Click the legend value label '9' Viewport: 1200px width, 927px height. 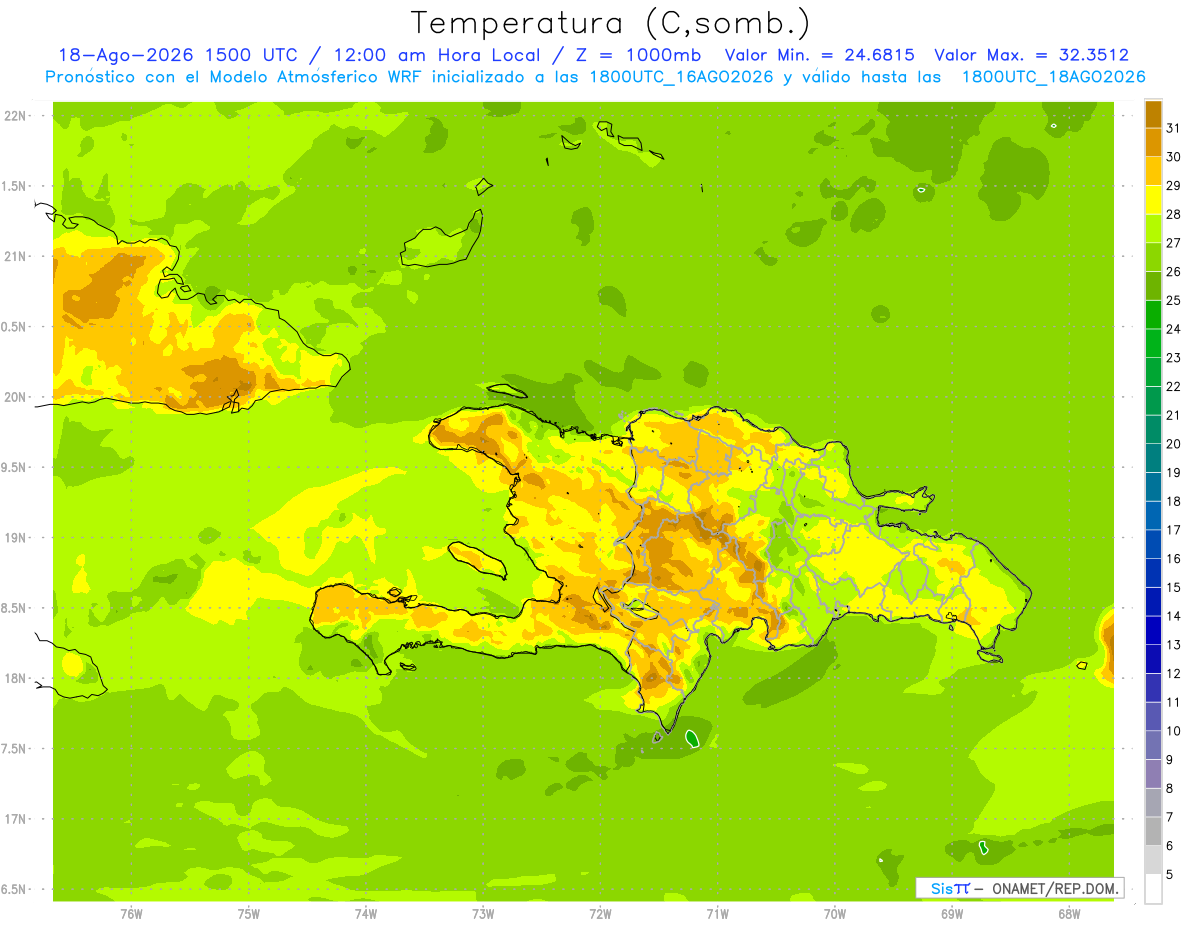[x=1170, y=759]
